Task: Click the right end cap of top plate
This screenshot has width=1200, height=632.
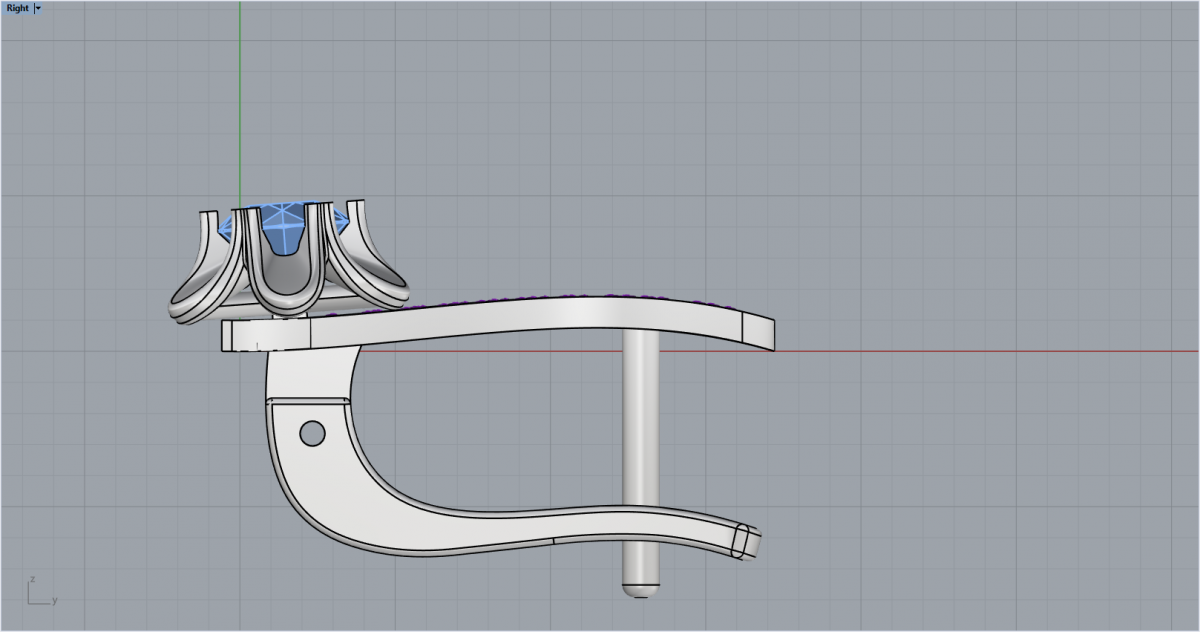Action: click(758, 333)
